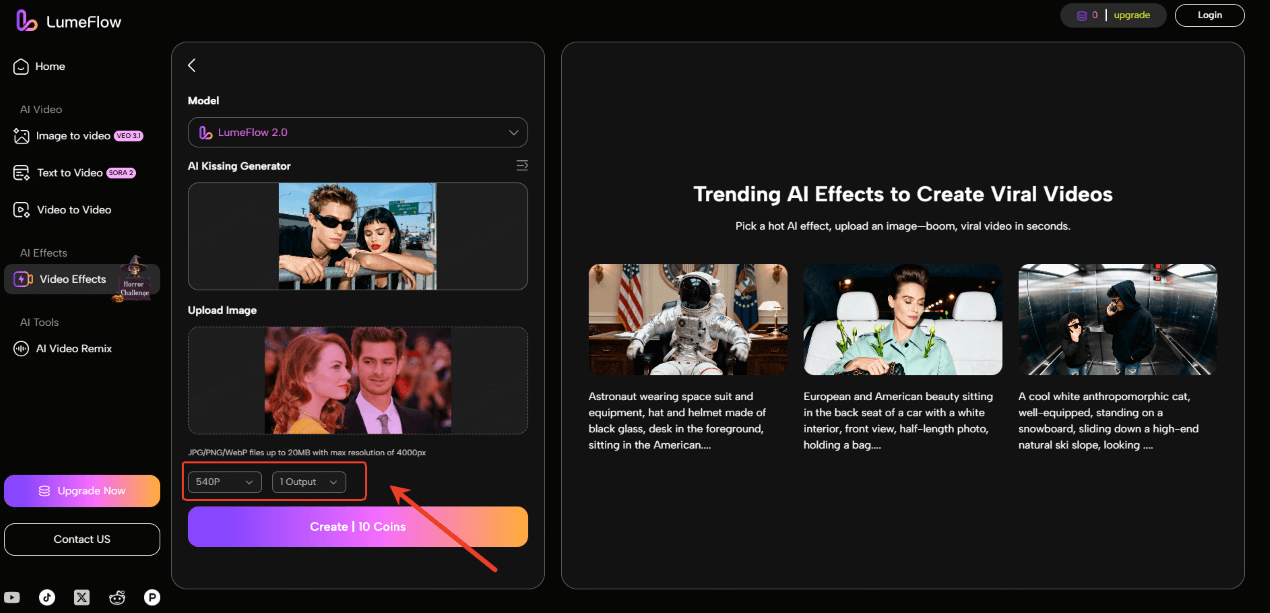
Task: Open the Product Hunt social link
Action: [152, 597]
